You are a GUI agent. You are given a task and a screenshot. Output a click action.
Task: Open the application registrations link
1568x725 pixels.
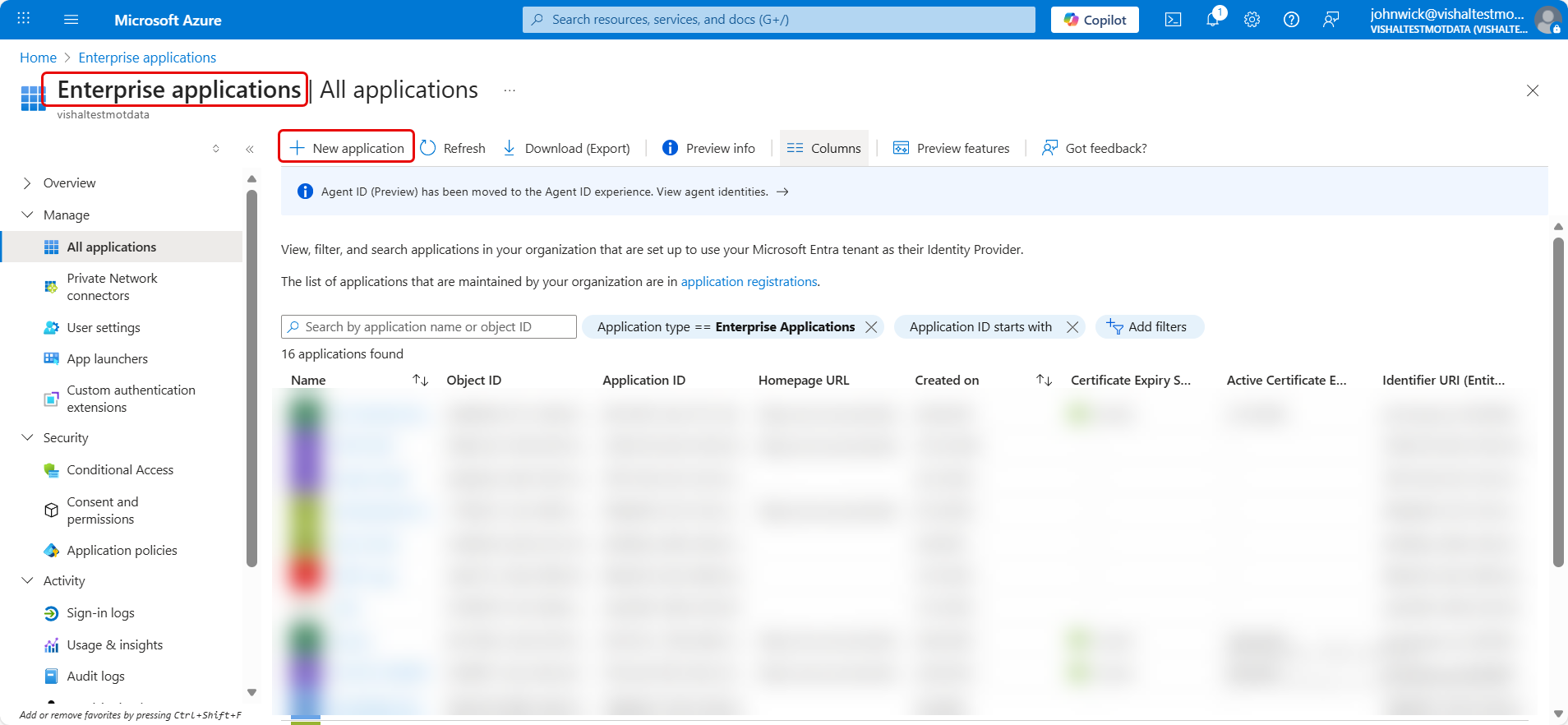tap(749, 281)
